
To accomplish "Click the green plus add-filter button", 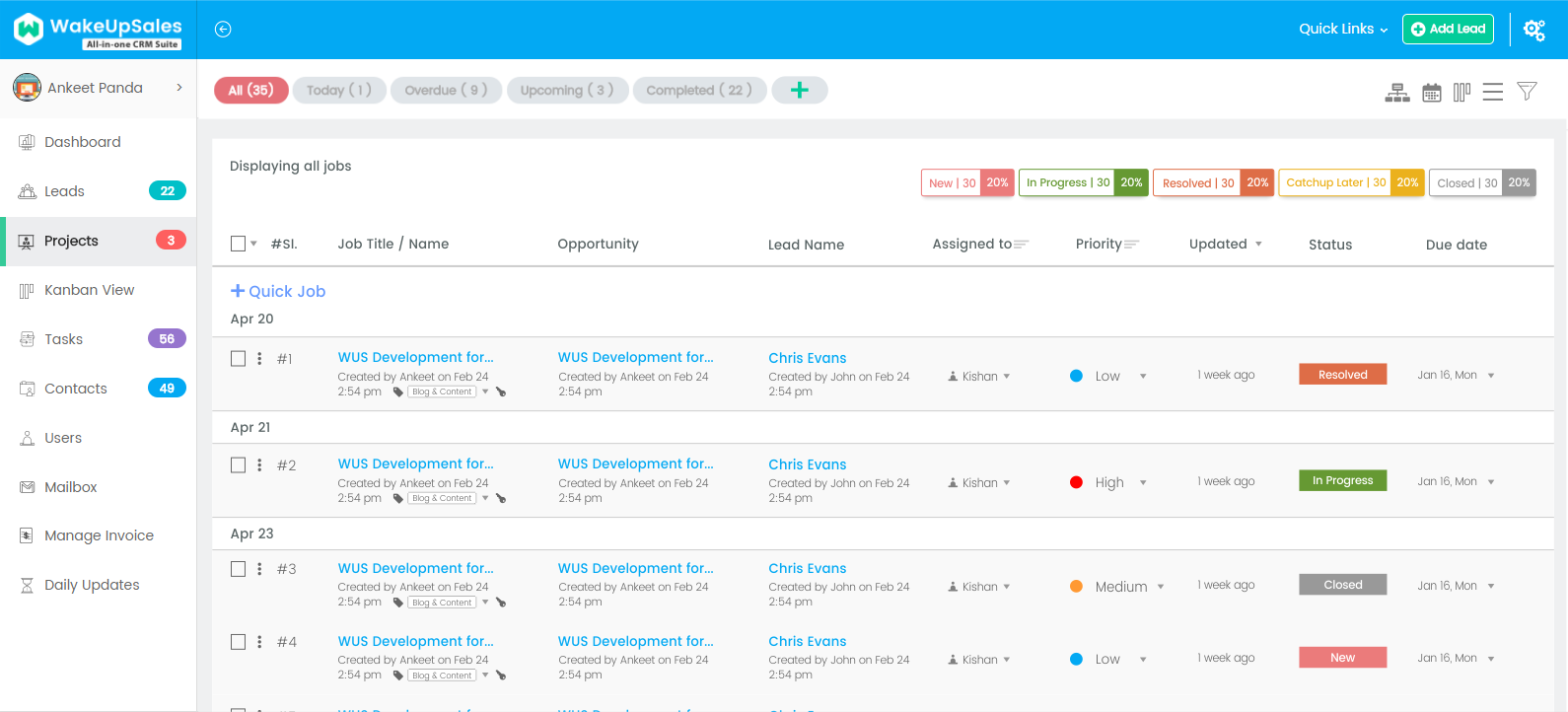I will pos(800,91).
